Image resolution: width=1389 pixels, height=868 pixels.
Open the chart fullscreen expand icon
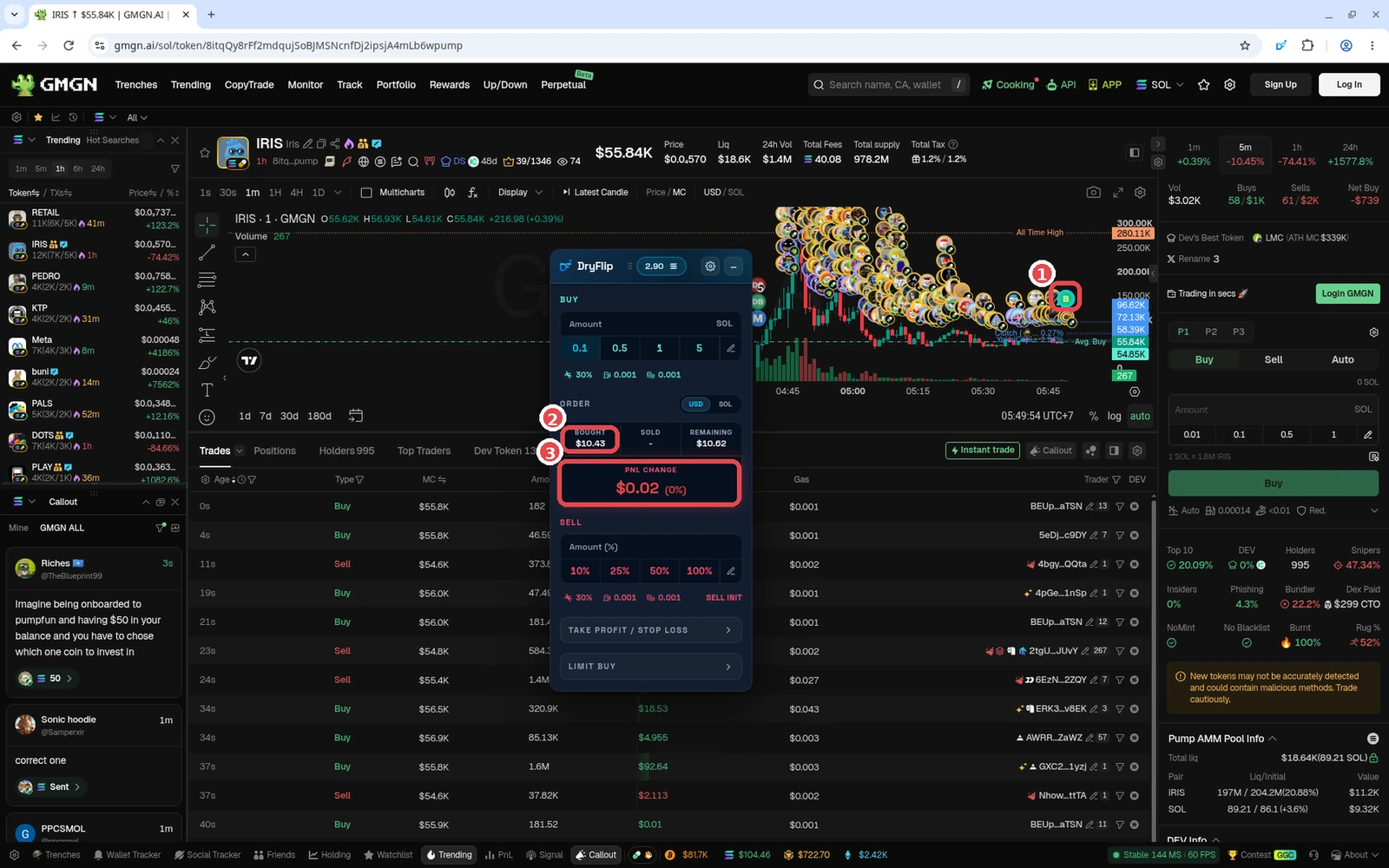[1118, 193]
